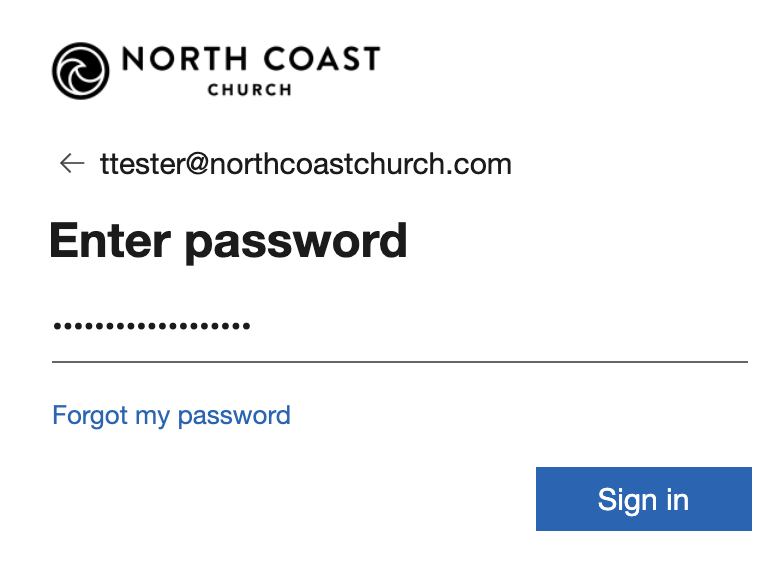Image resolution: width=778 pixels, height=574 pixels.
Task: Click the empty area right of password dots
Action: (x=500, y=326)
